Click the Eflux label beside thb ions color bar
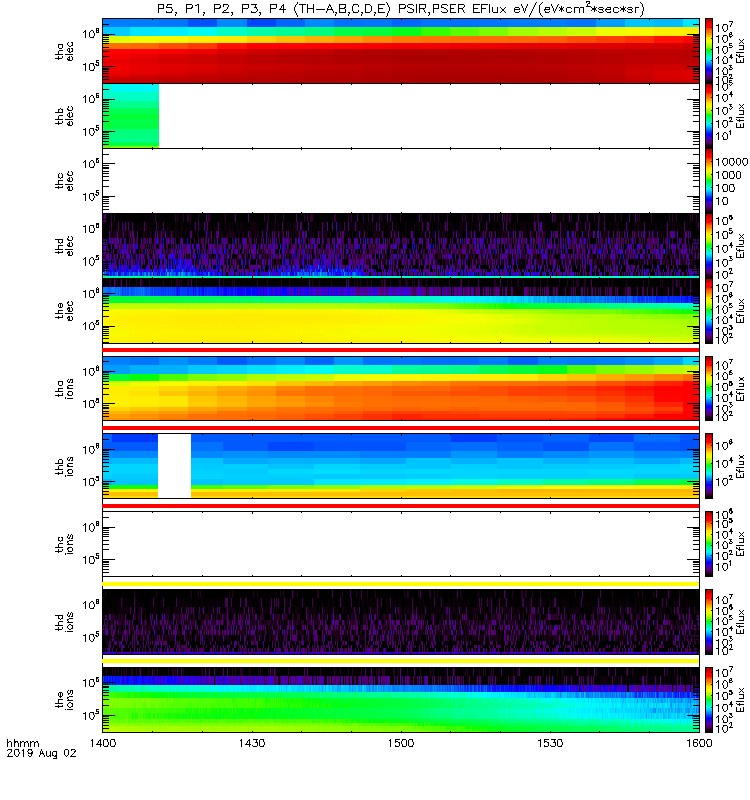Viewport: 750px width, 800px height. coord(740,466)
